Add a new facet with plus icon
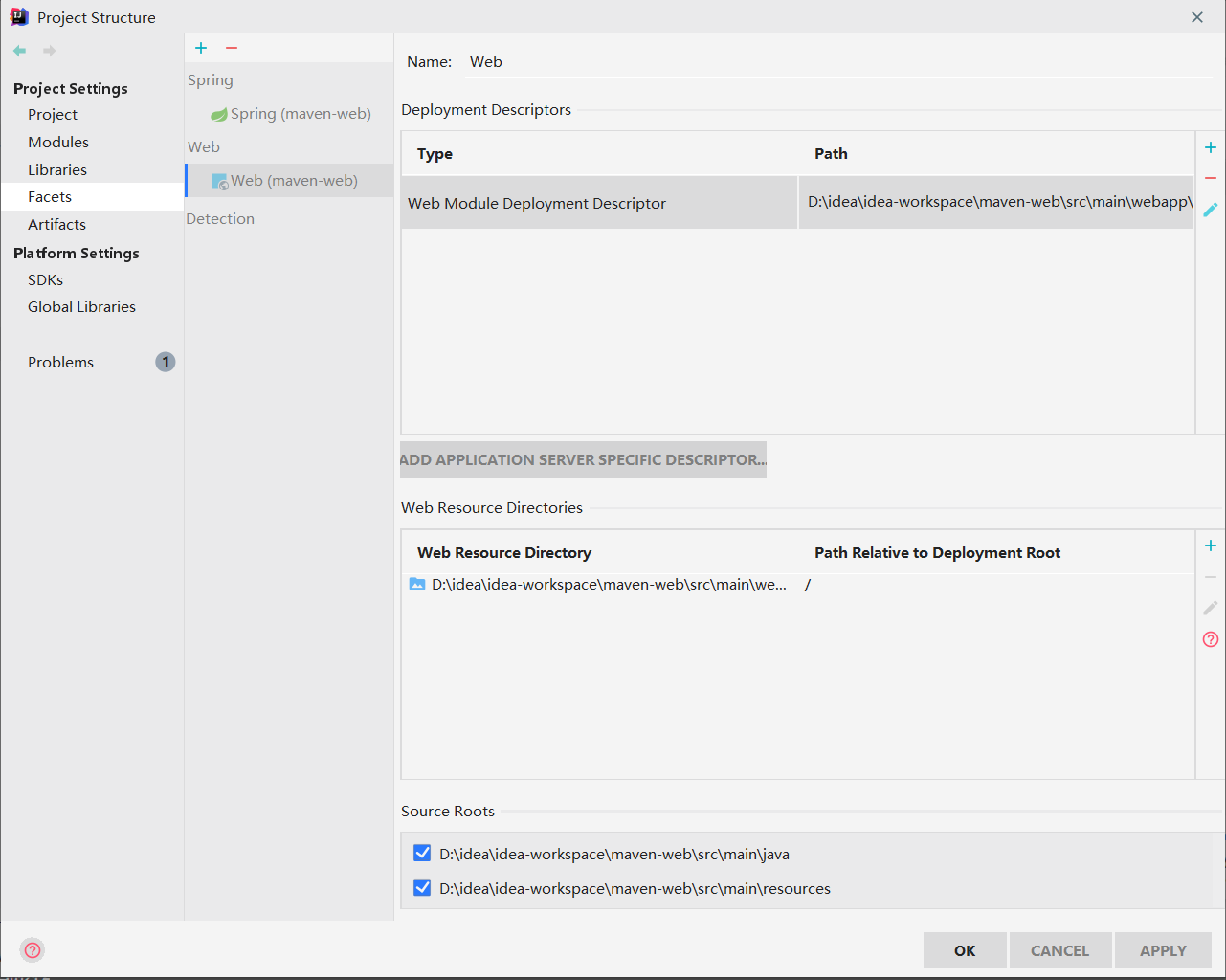Image resolution: width=1226 pixels, height=980 pixels. (201, 48)
